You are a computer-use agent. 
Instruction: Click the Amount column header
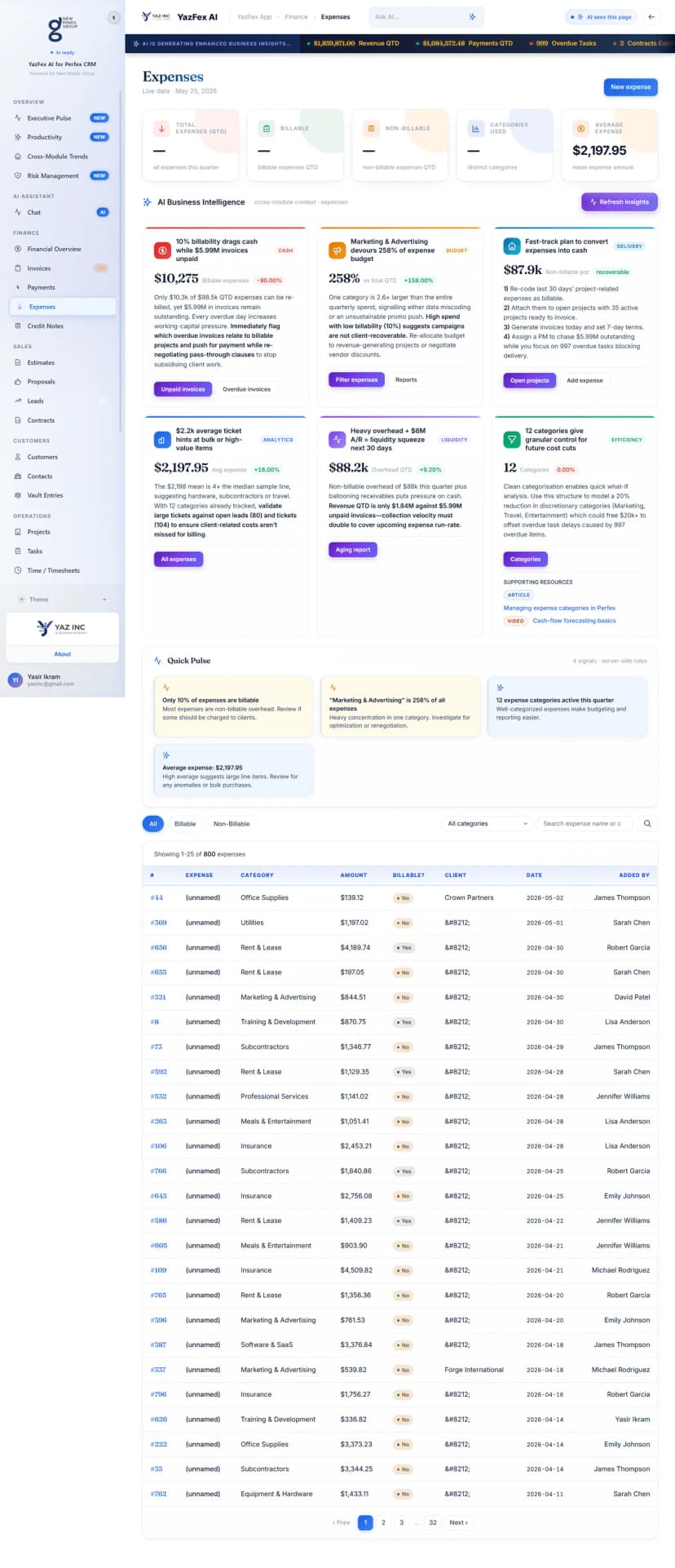[x=354, y=875]
